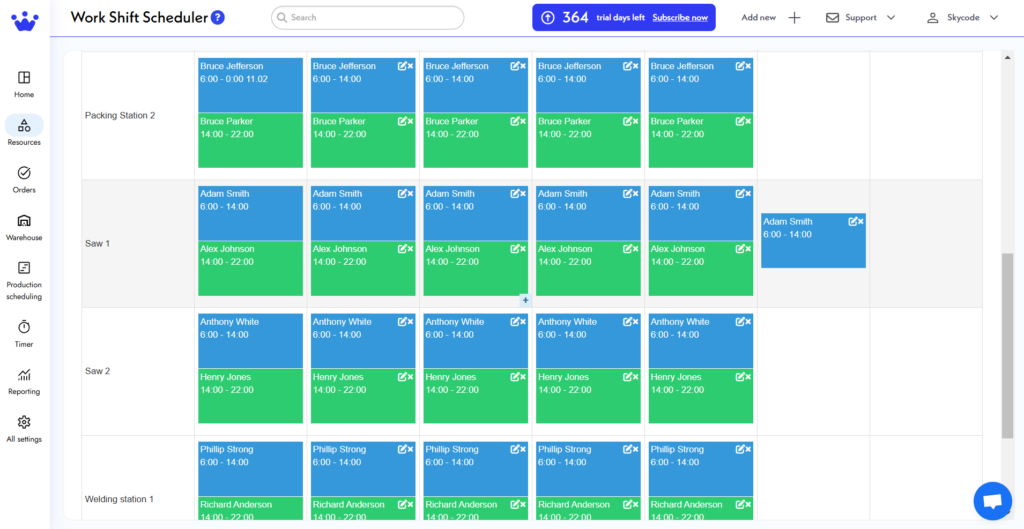Image resolution: width=1024 pixels, height=529 pixels.
Task: Click the user profile icon beside Skycode
Action: pyautogui.click(x=933, y=18)
